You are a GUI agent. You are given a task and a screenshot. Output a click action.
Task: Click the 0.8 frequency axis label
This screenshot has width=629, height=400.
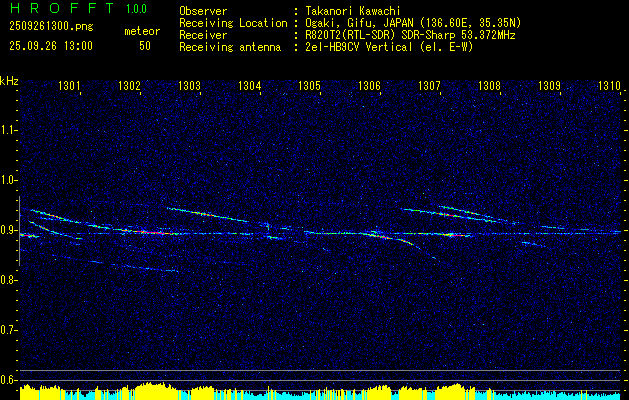click(x=8, y=280)
